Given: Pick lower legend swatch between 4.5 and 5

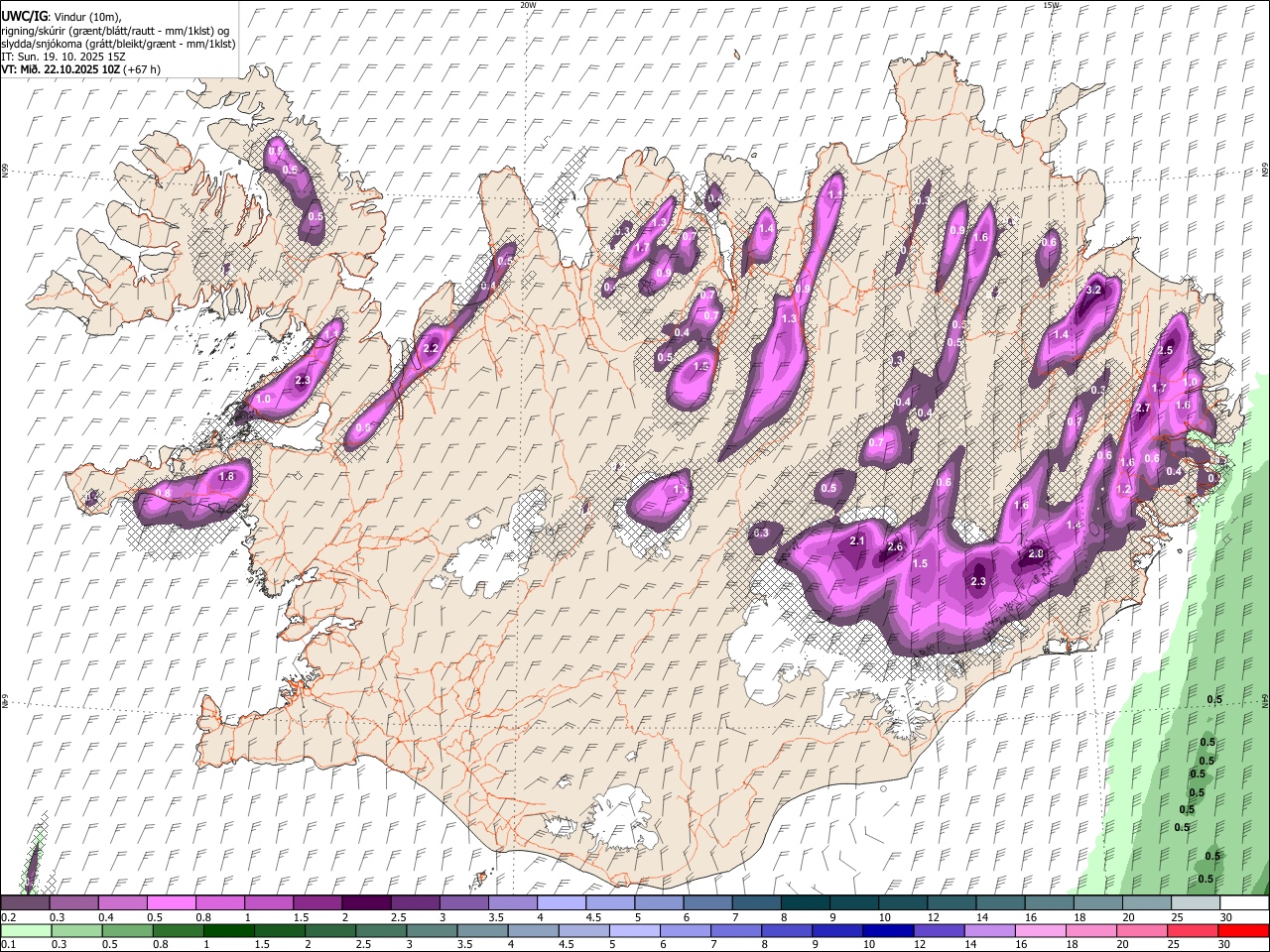Looking at the screenshot, I should pos(584,930).
